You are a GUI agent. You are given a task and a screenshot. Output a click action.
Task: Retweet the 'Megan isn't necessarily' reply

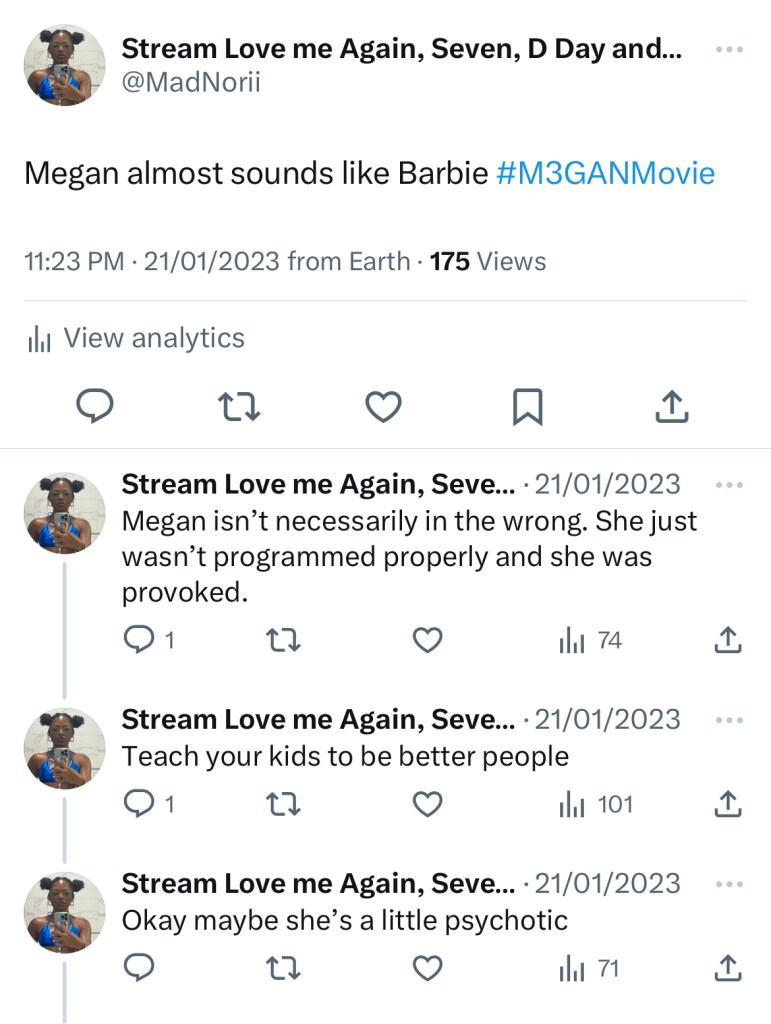284,640
